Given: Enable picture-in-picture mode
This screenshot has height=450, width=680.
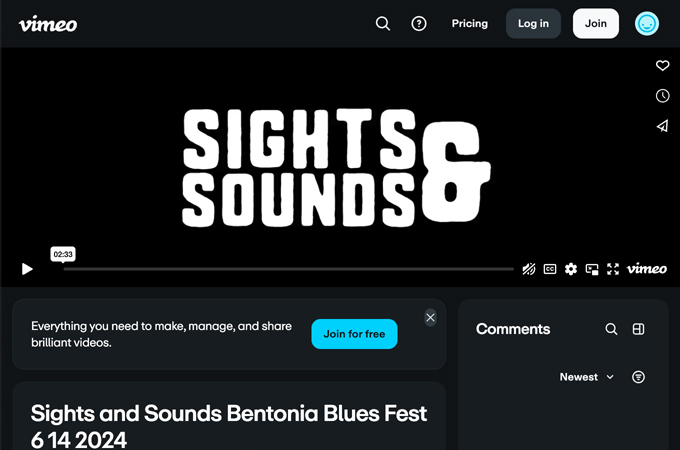Looking at the screenshot, I should 592,269.
